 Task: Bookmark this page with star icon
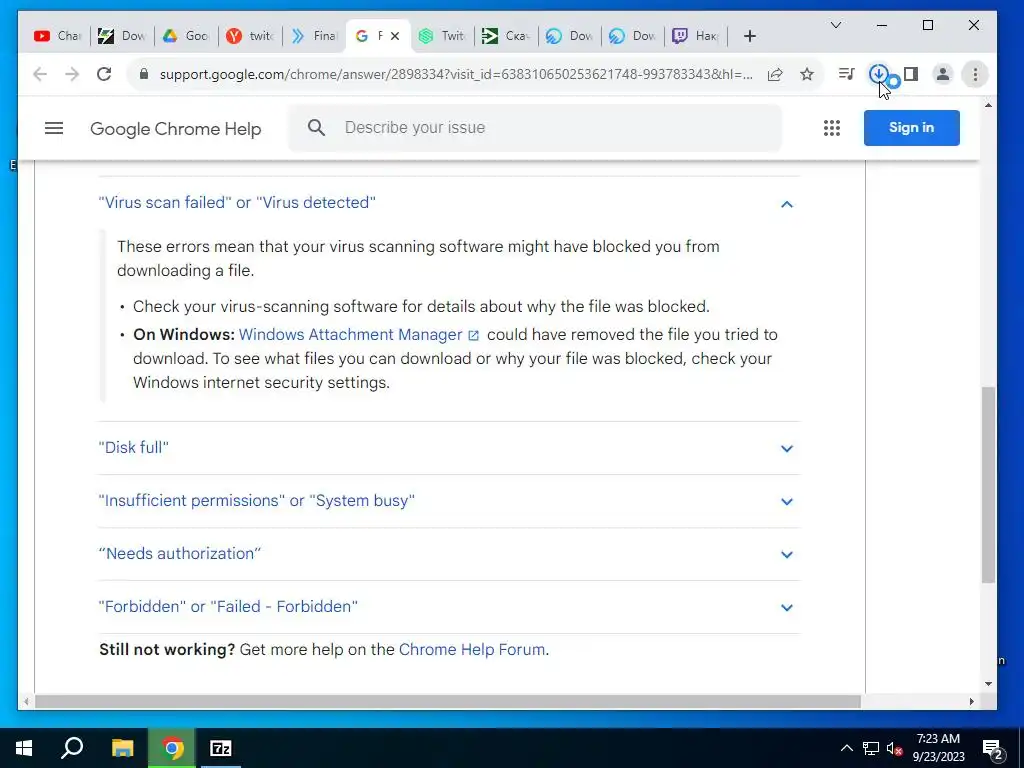[807, 74]
